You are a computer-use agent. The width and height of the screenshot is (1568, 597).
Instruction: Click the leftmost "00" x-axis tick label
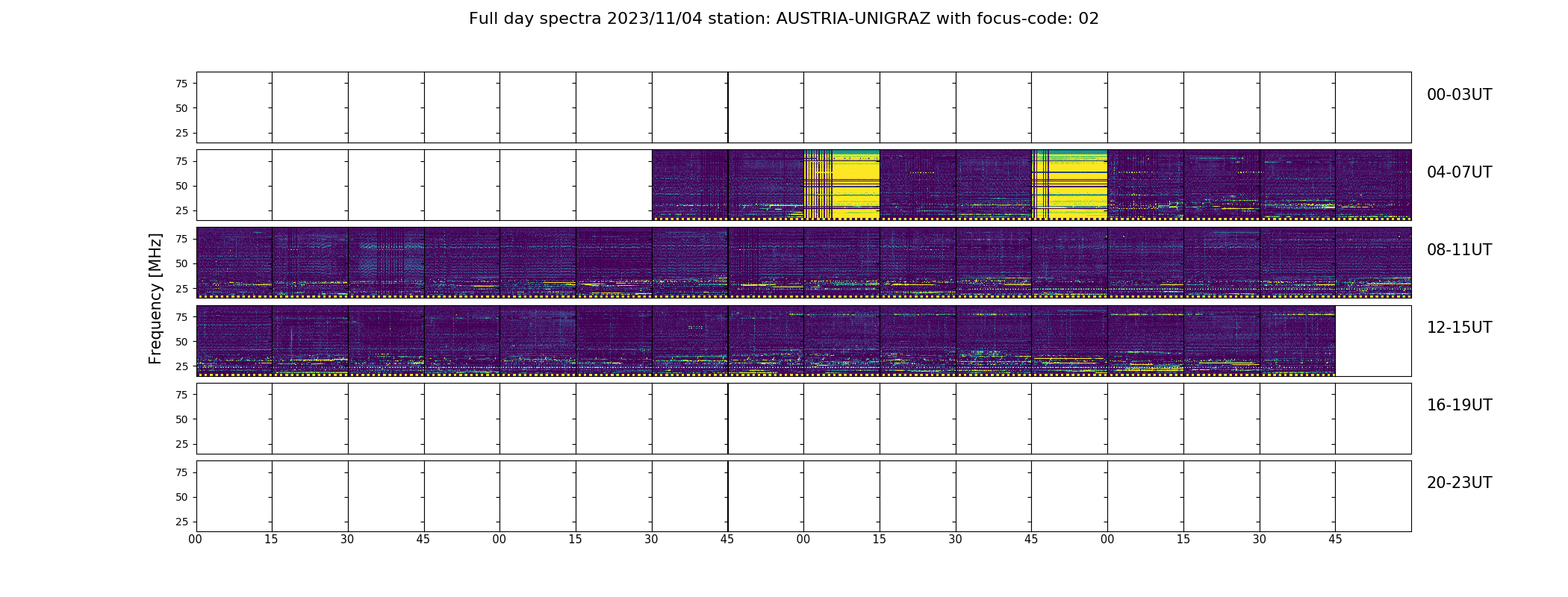[x=196, y=540]
